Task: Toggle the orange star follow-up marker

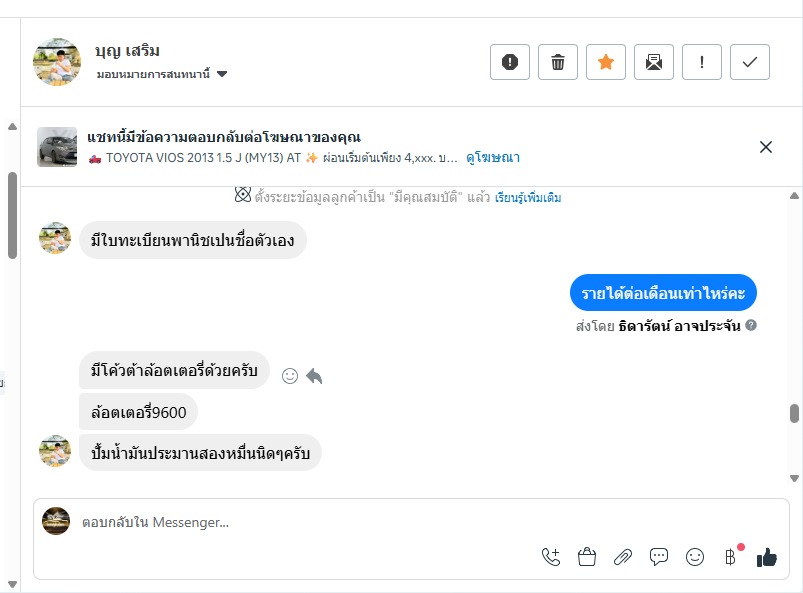Action: click(x=606, y=62)
